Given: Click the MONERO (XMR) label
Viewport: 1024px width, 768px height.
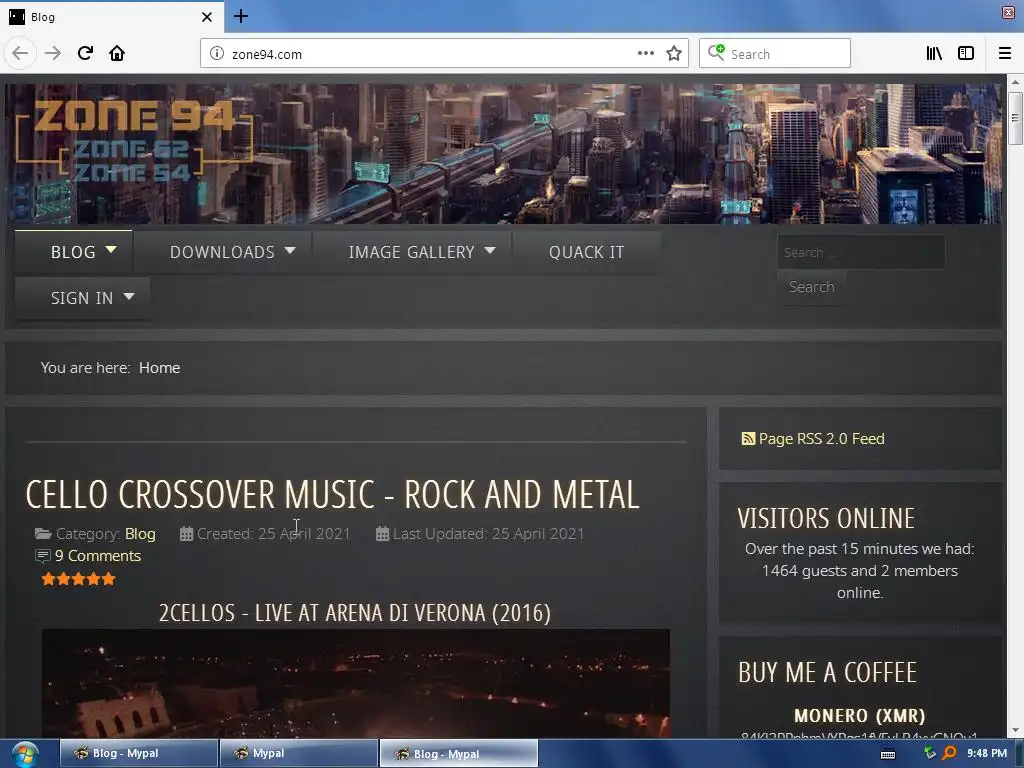Looking at the screenshot, I should point(859,716).
